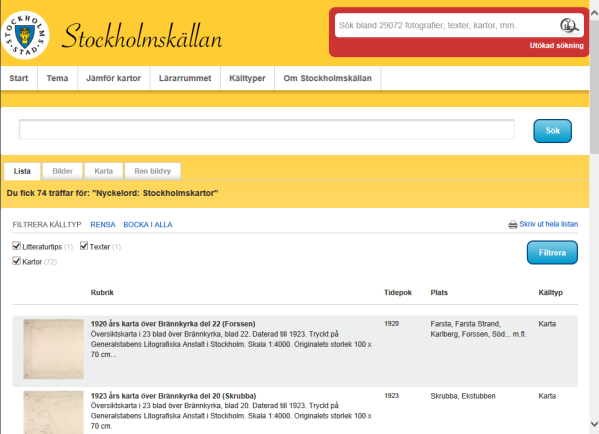Uncheck the Kartor checkbox
Viewport: 599px width, 434px height.
16,261
